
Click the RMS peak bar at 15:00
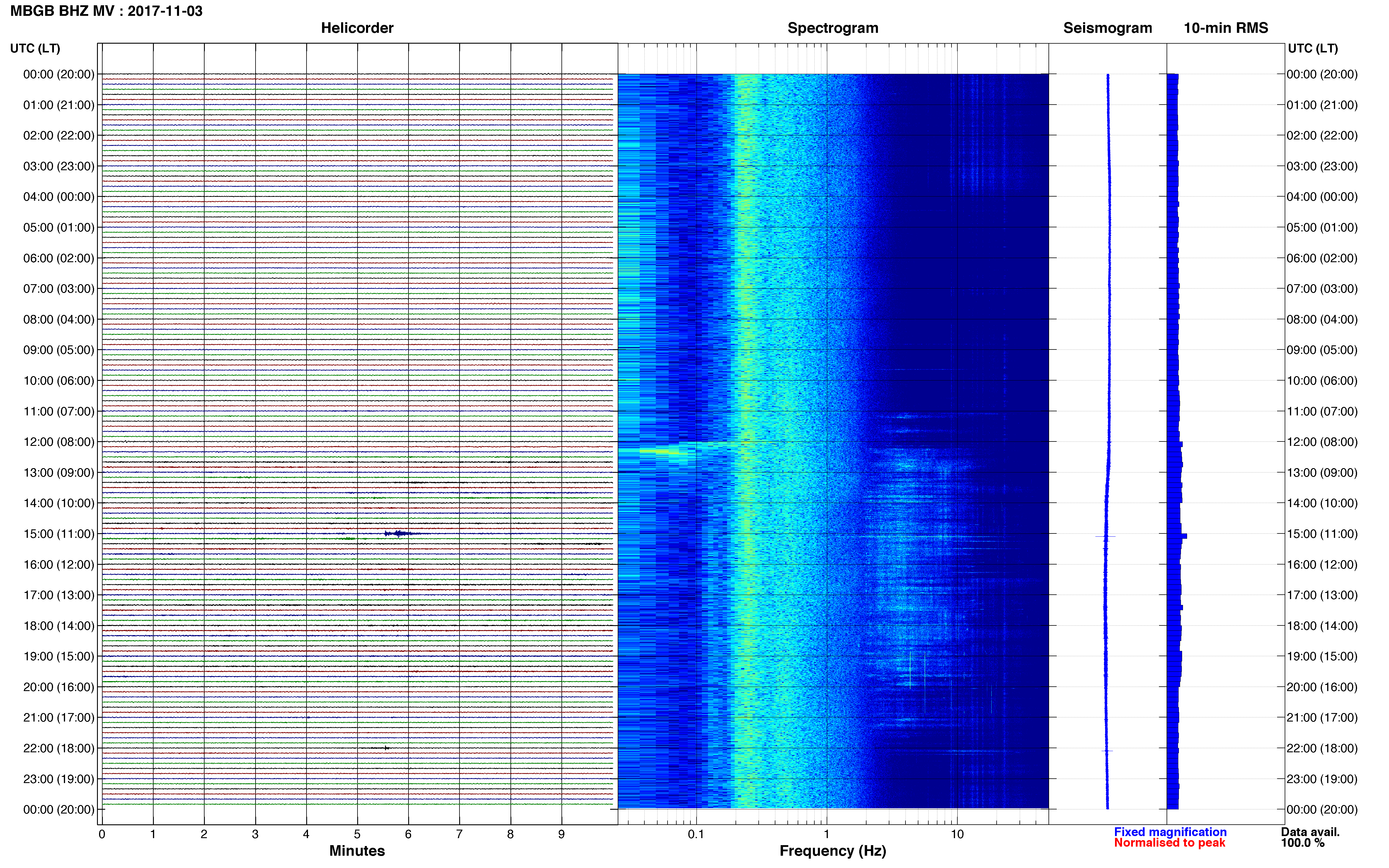pyautogui.click(x=1177, y=536)
